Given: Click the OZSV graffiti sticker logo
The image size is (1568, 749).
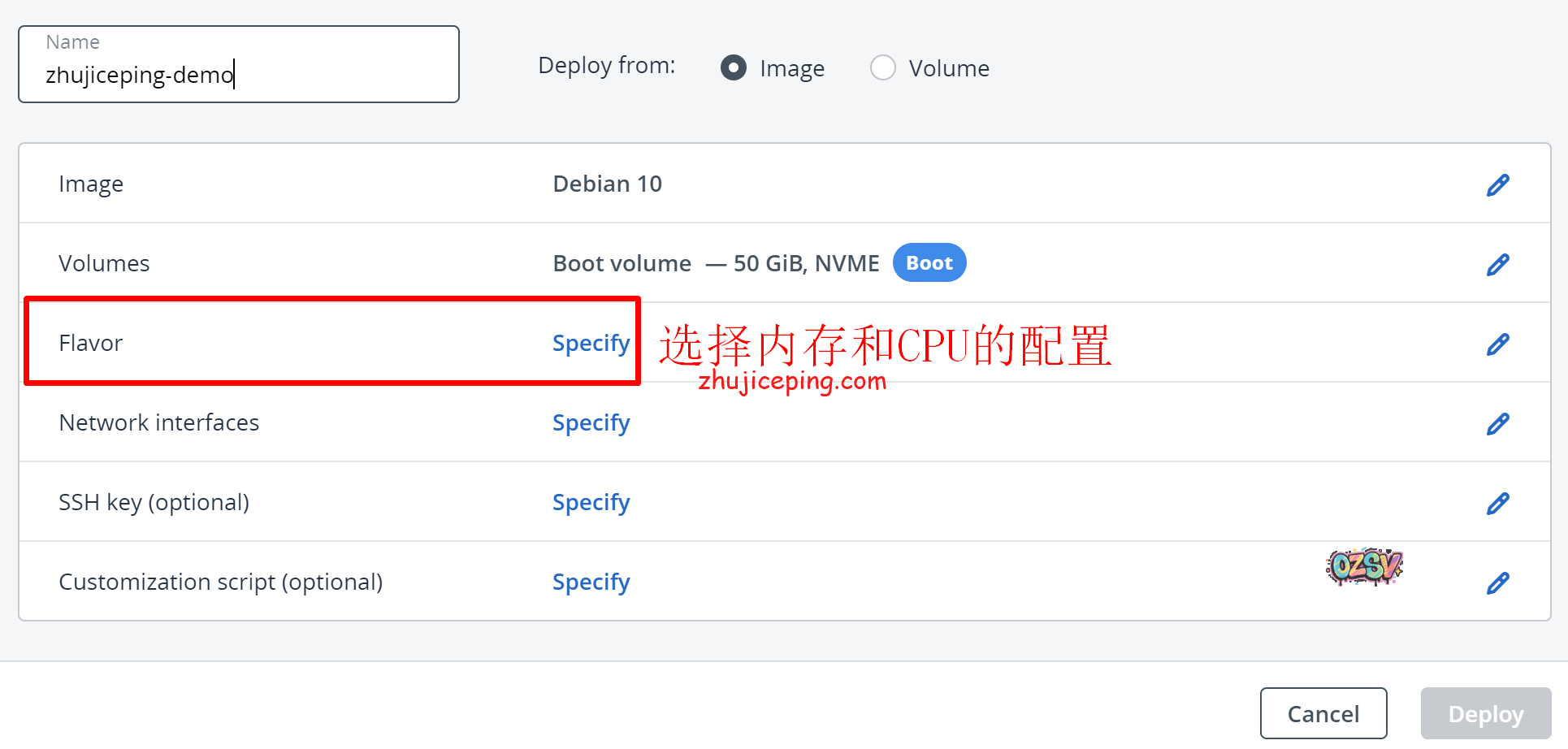Looking at the screenshot, I should coord(1365,566).
